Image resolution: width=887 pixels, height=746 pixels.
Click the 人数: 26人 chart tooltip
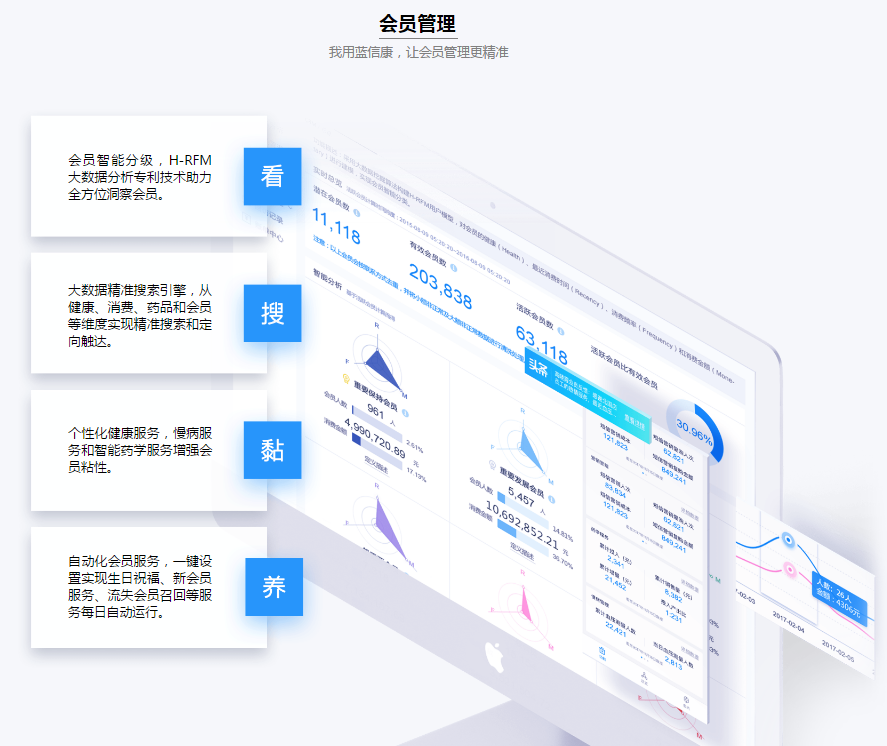[x=839, y=598]
